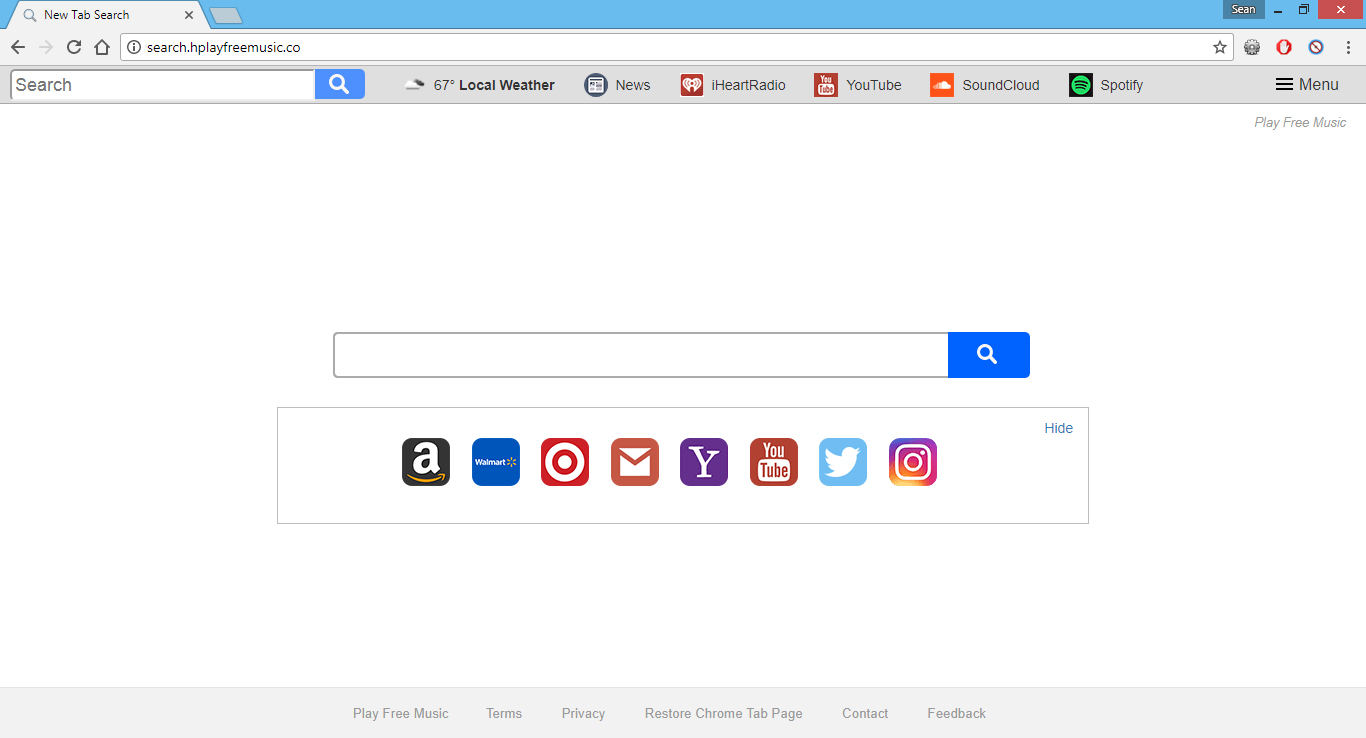Click Restore Chrome Tab Page

point(723,713)
